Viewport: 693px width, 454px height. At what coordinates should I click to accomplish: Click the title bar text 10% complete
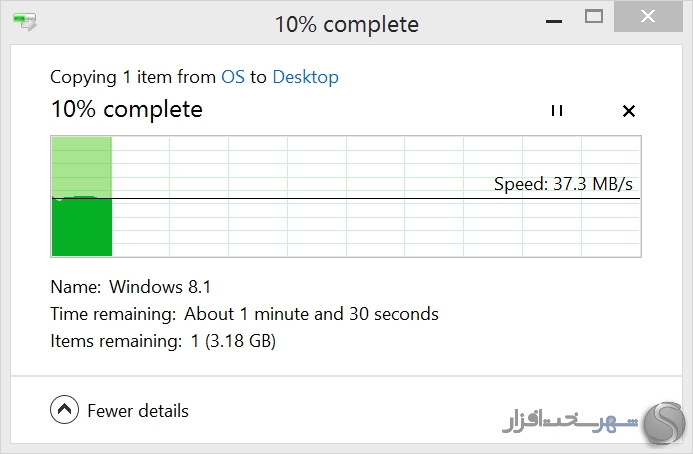coord(346,24)
